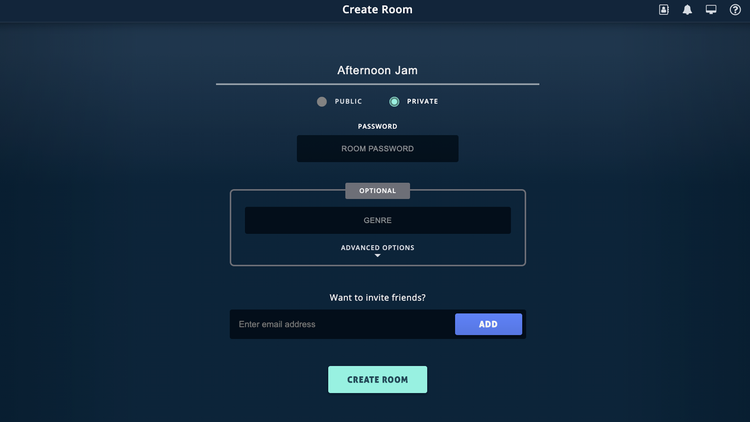Click the Password label
This screenshot has height=422, width=750.
(377, 126)
